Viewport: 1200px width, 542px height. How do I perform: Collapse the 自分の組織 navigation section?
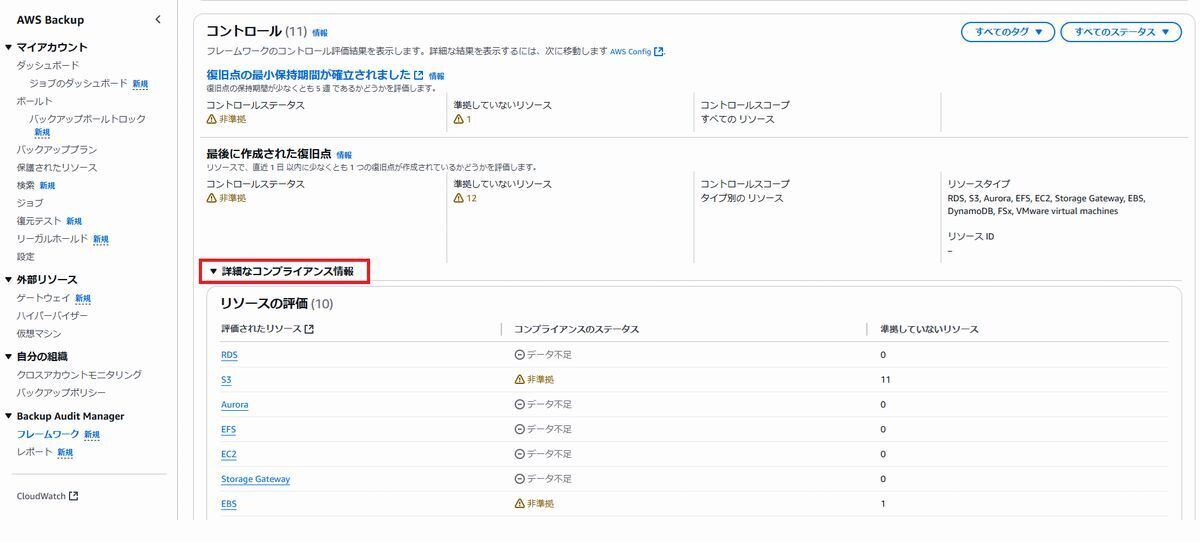click(9, 356)
